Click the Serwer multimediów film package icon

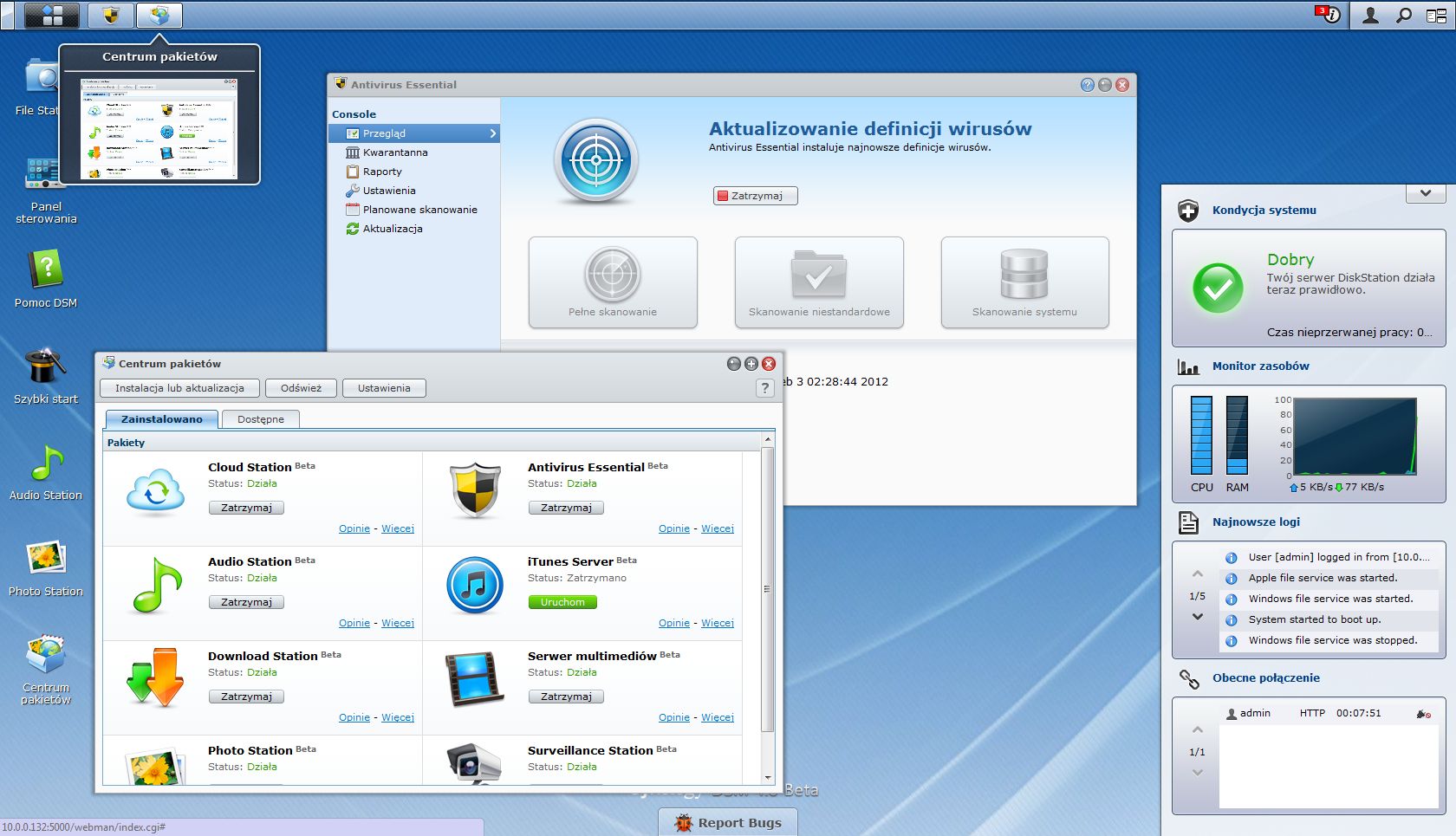coord(474,679)
